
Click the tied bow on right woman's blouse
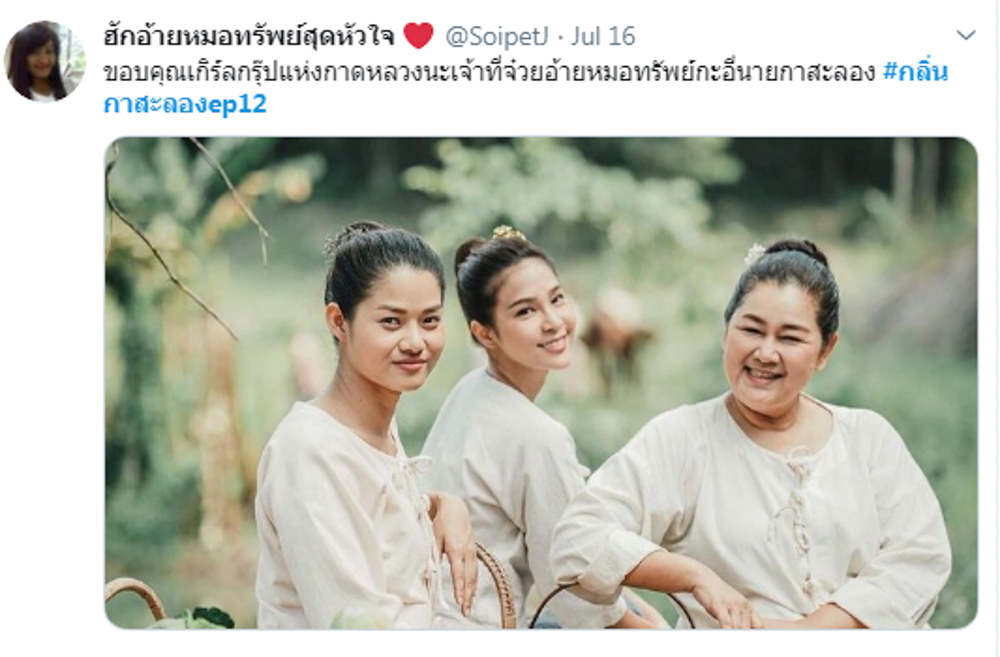(796, 461)
